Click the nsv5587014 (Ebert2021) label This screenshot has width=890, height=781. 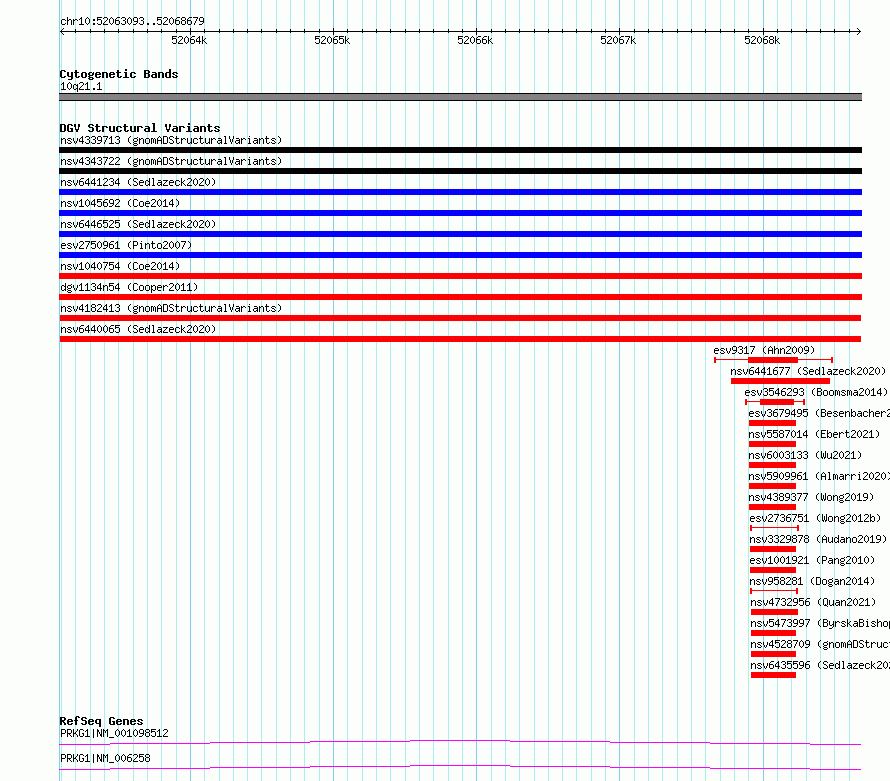pyautogui.click(x=814, y=434)
